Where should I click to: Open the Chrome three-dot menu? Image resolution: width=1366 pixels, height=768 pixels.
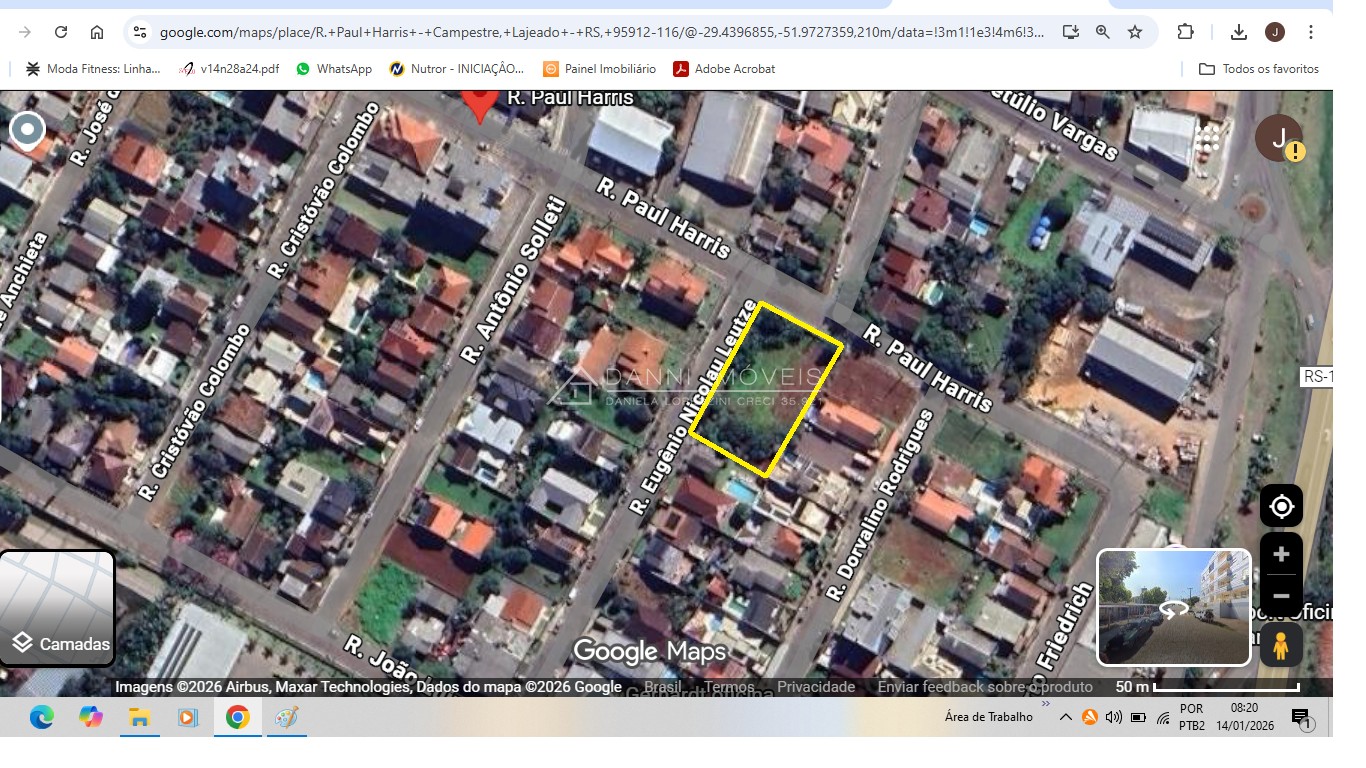(1311, 32)
